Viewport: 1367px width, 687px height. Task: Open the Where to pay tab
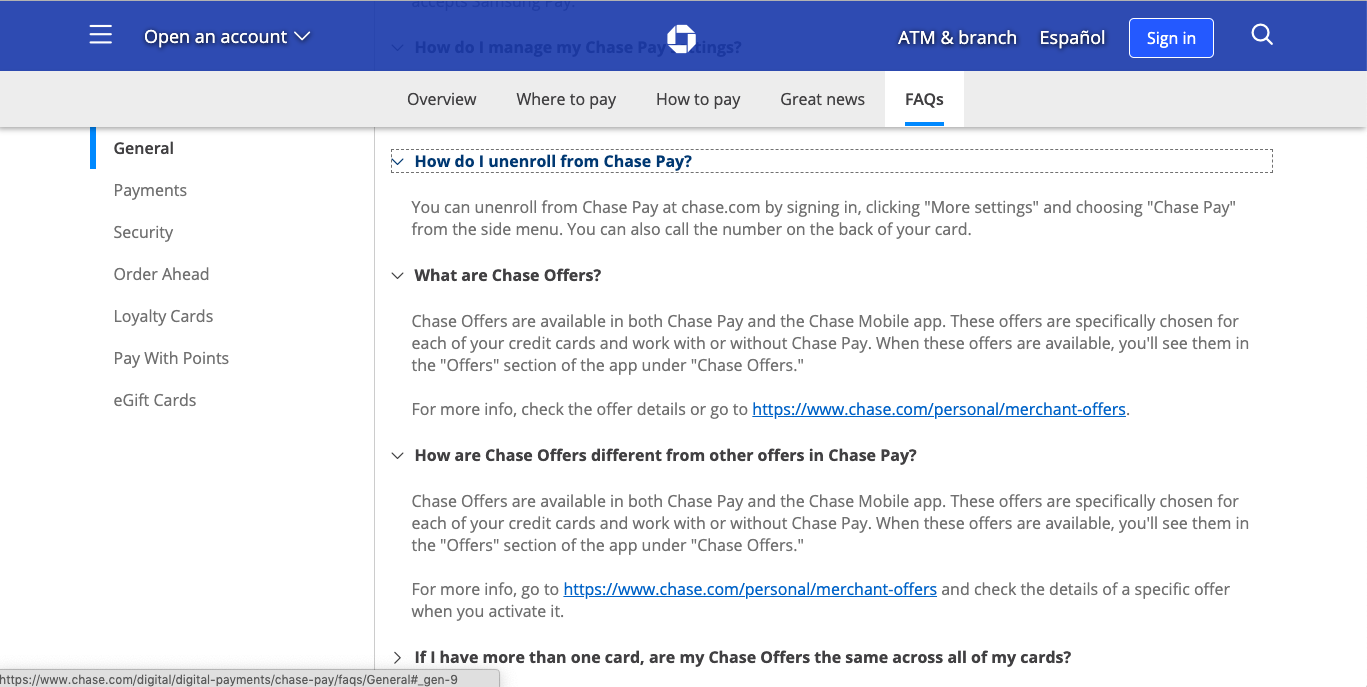pyautogui.click(x=566, y=99)
